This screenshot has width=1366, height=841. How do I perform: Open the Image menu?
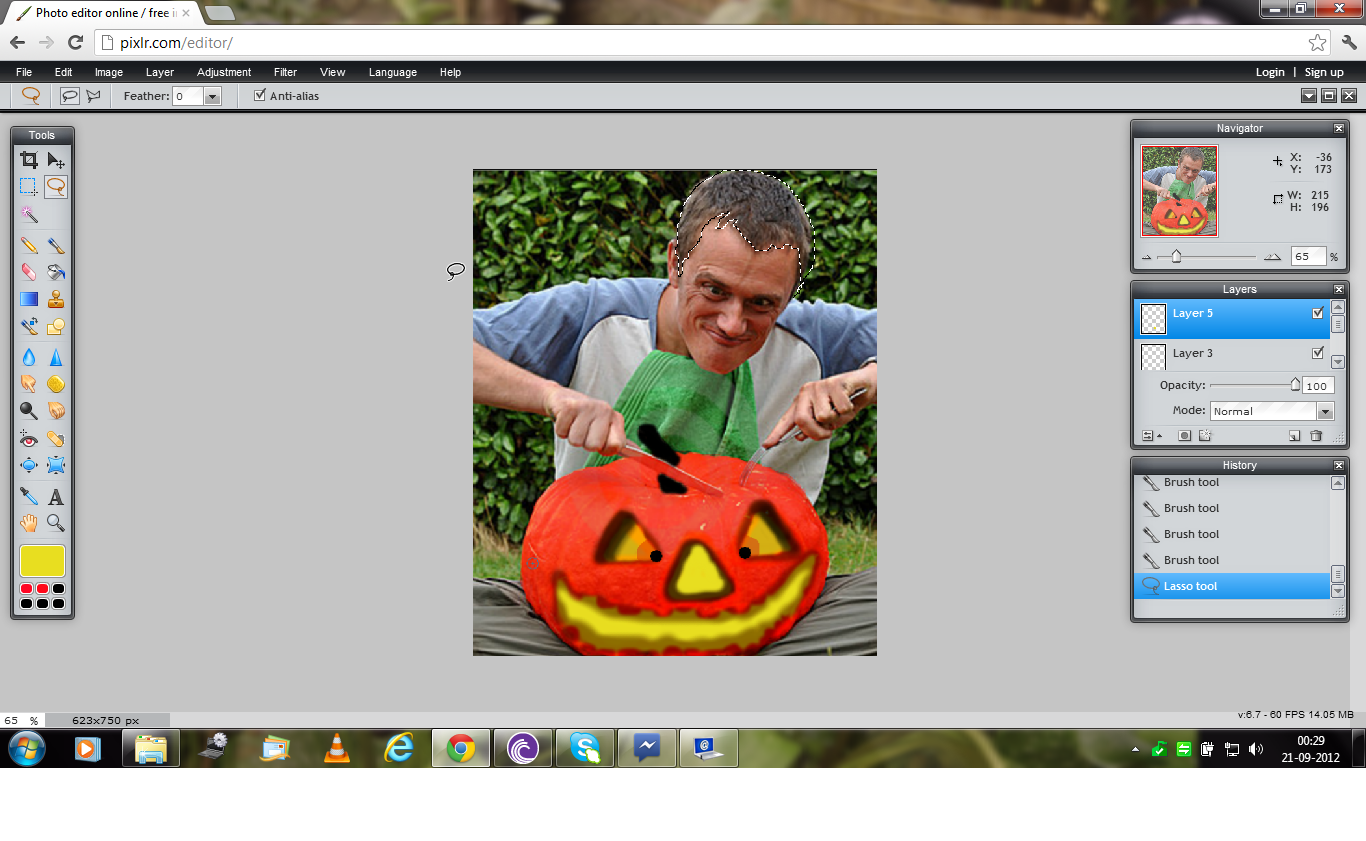pyautogui.click(x=109, y=72)
